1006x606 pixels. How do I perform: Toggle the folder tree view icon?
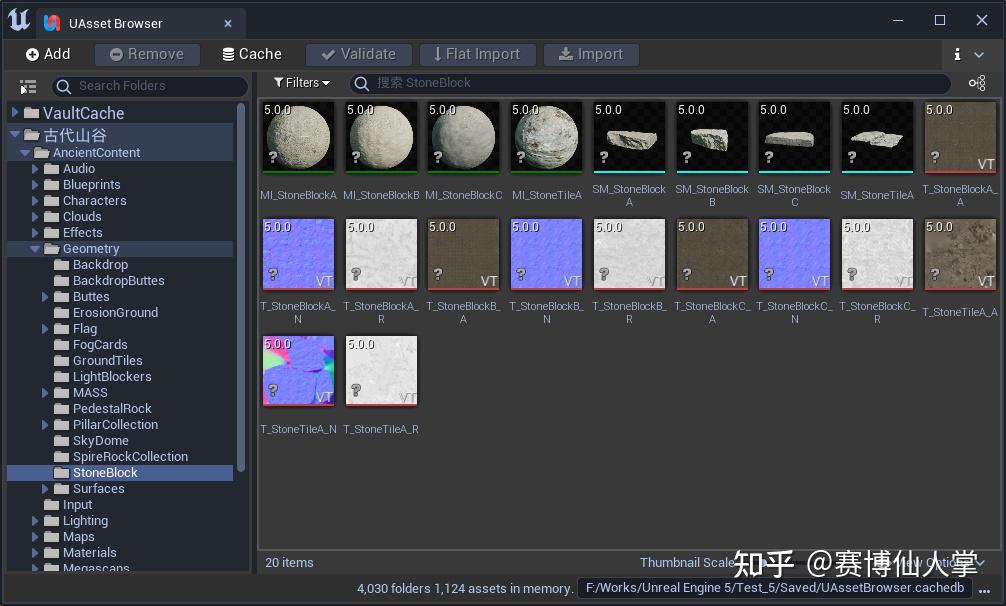[27, 86]
